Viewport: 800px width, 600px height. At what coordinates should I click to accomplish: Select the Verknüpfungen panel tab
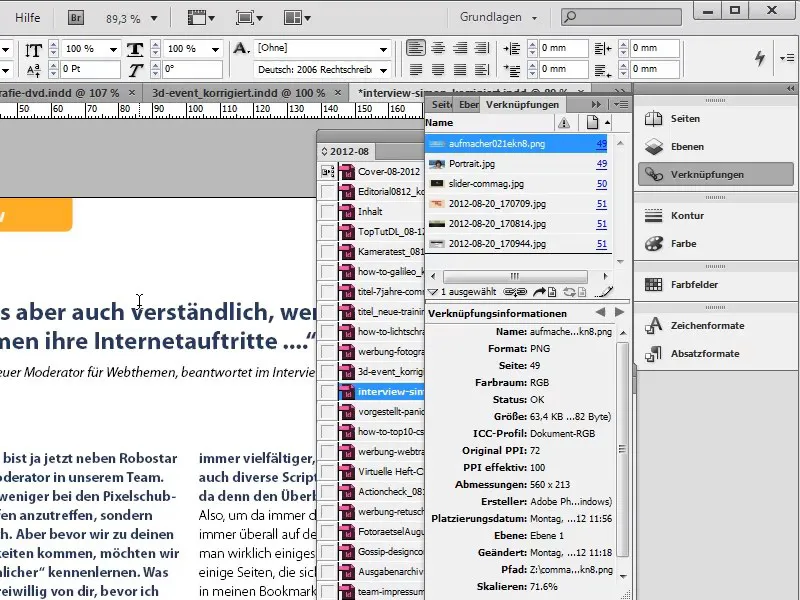(522, 105)
